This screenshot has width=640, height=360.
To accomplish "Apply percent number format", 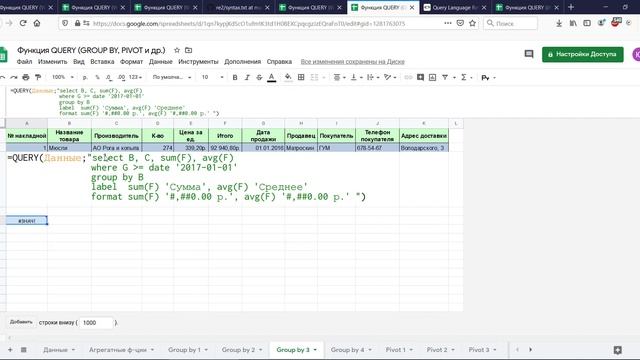I will coord(97,77).
